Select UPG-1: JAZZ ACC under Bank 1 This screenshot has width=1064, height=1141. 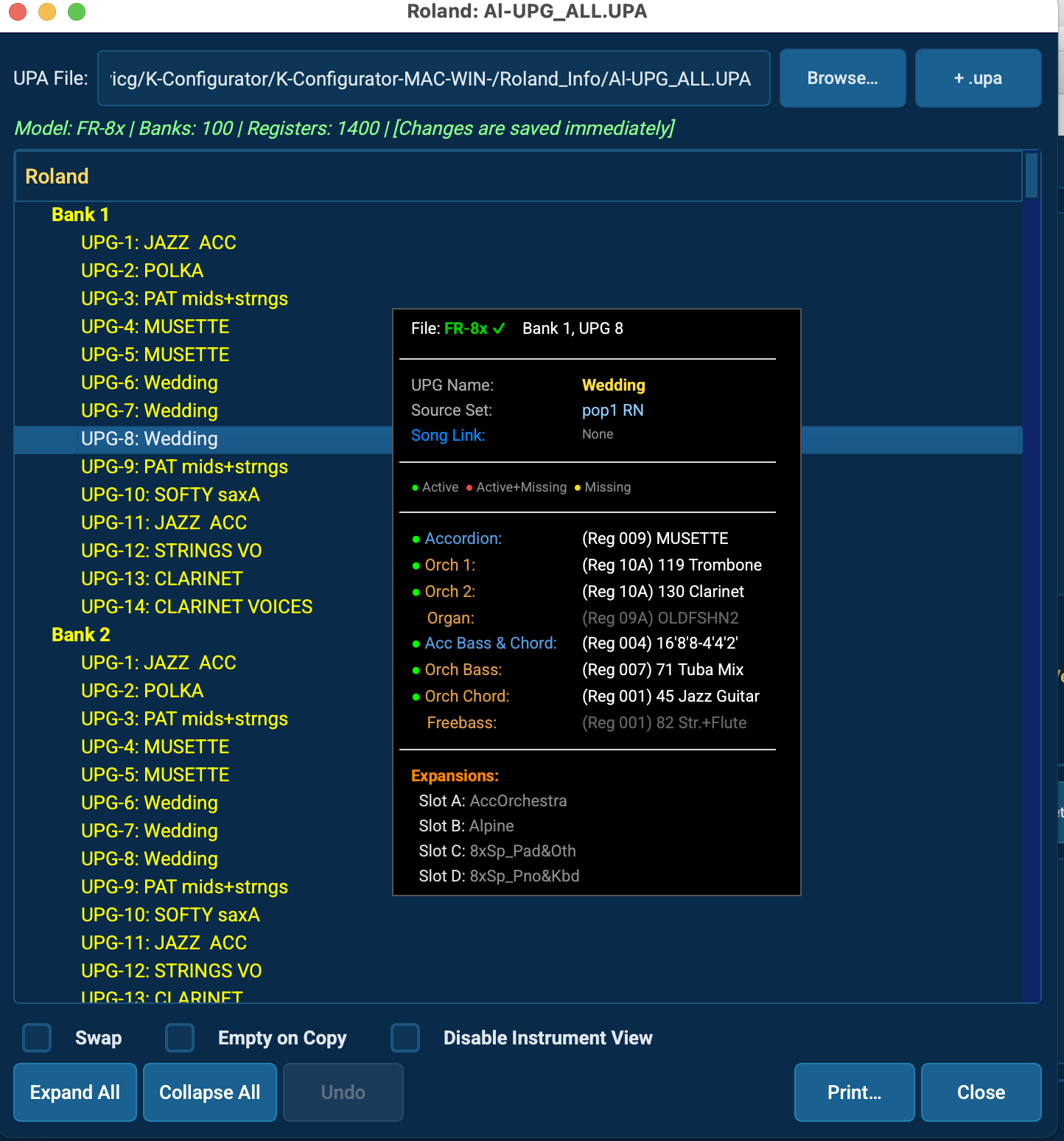click(158, 242)
